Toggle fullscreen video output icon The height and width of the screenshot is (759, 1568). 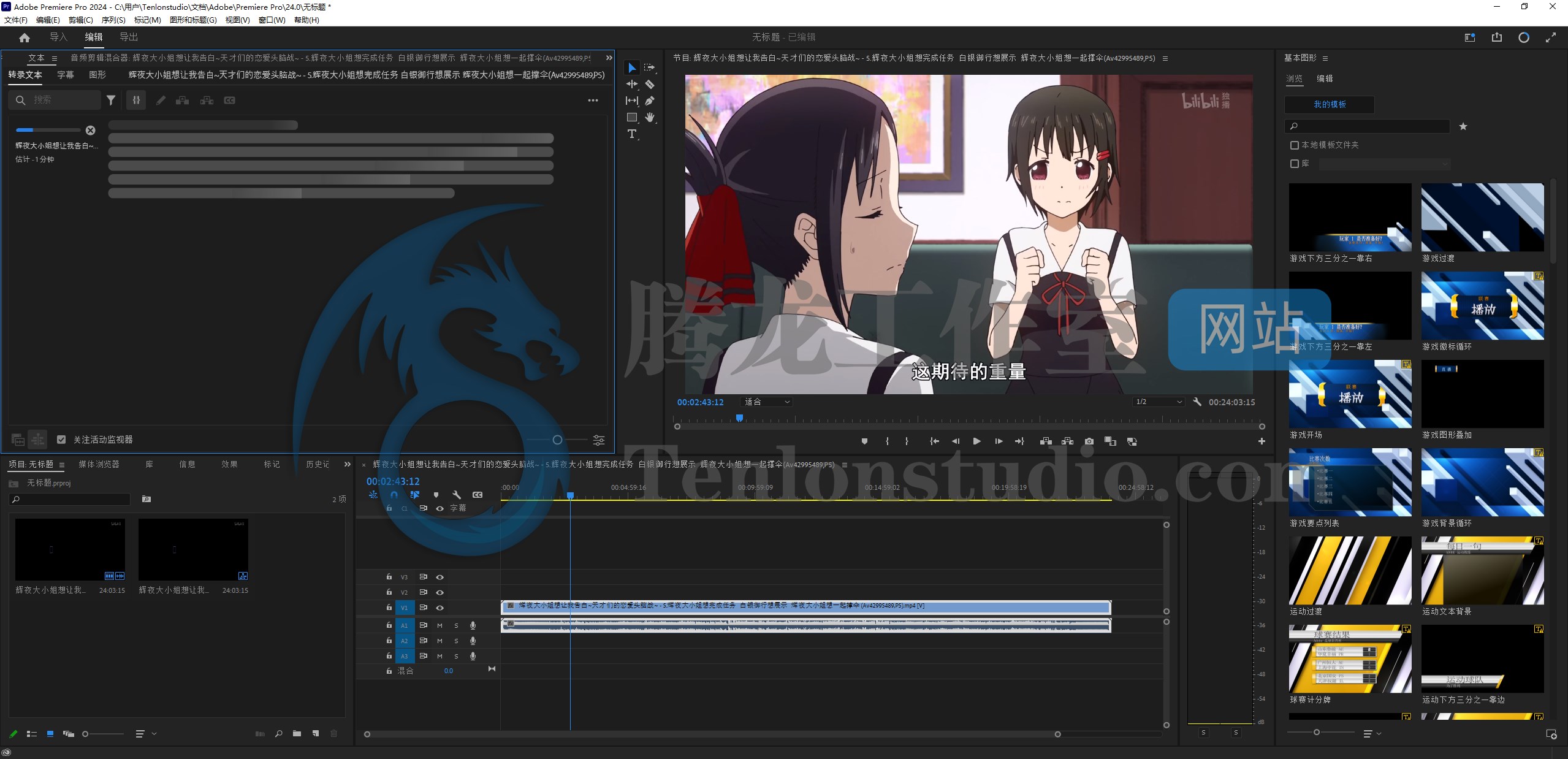coord(1550,37)
